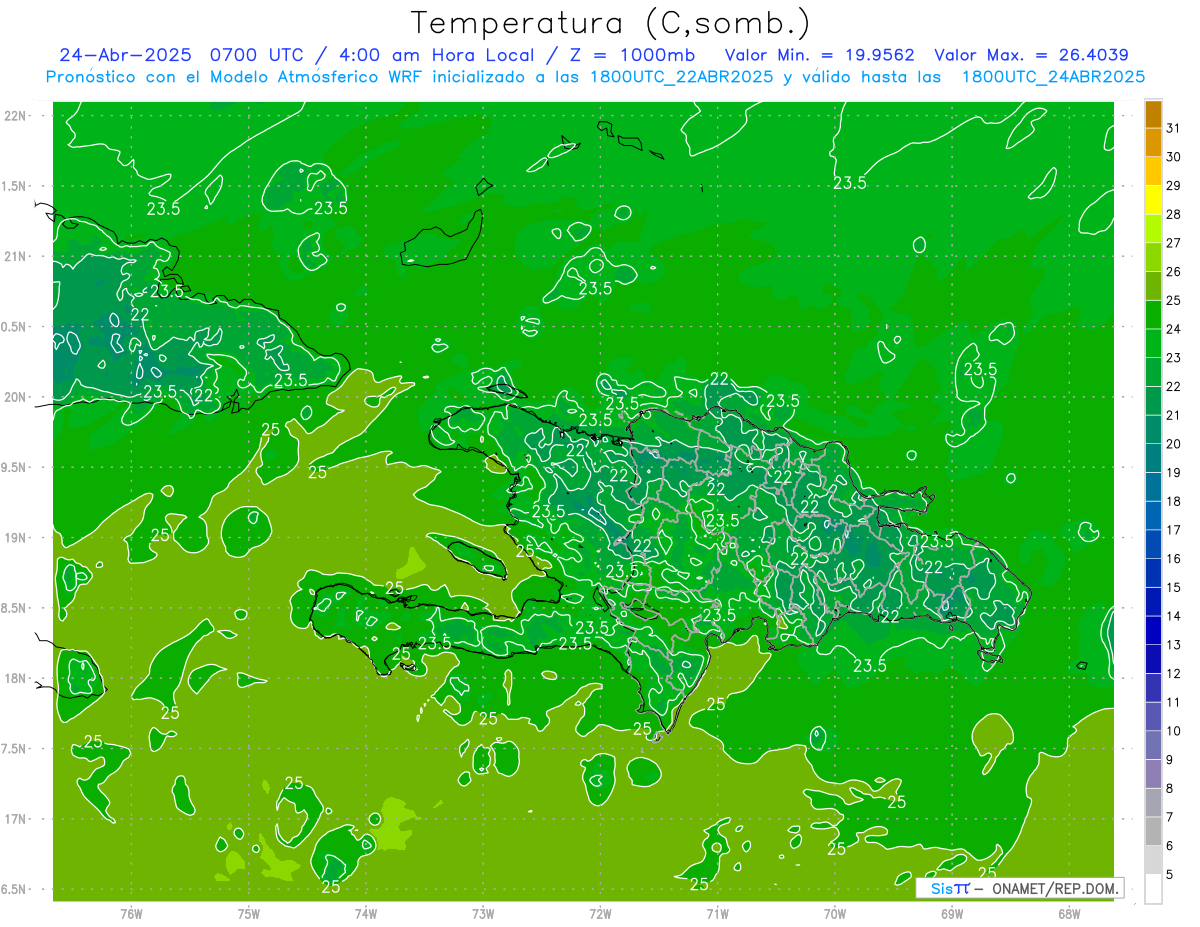Select the 24-Abr-2025 date text
1200x927 pixels.
point(127,55)
